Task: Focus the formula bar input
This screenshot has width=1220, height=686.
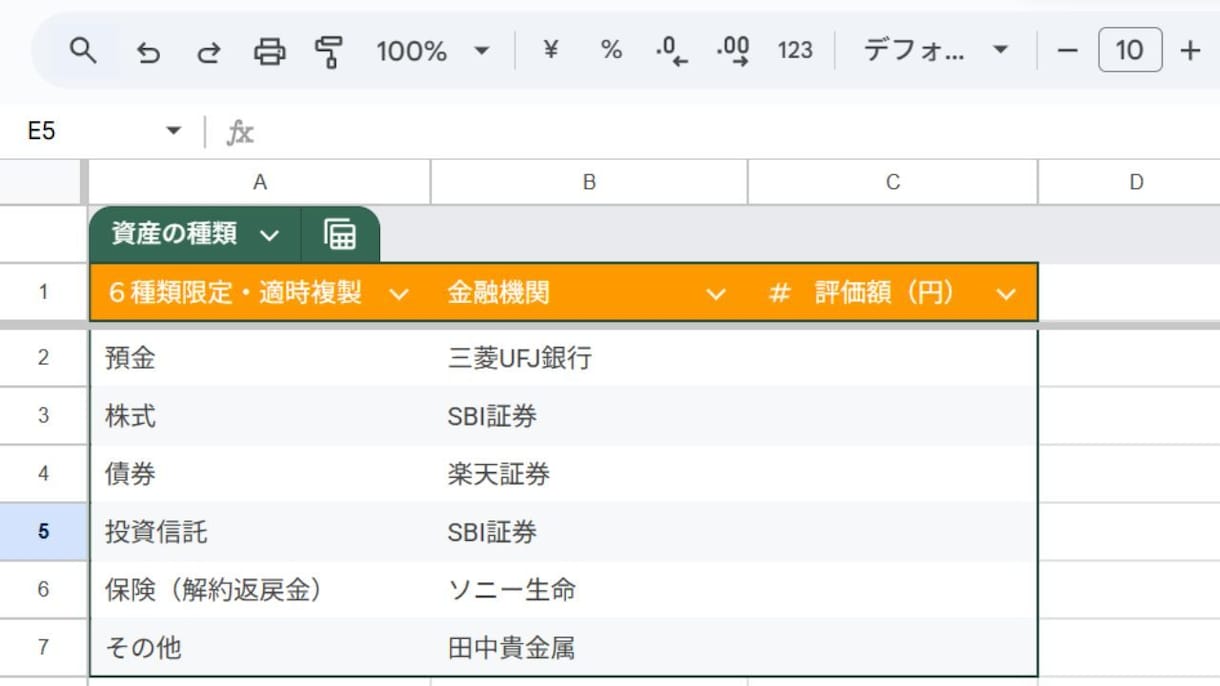Action: point(740,131)
